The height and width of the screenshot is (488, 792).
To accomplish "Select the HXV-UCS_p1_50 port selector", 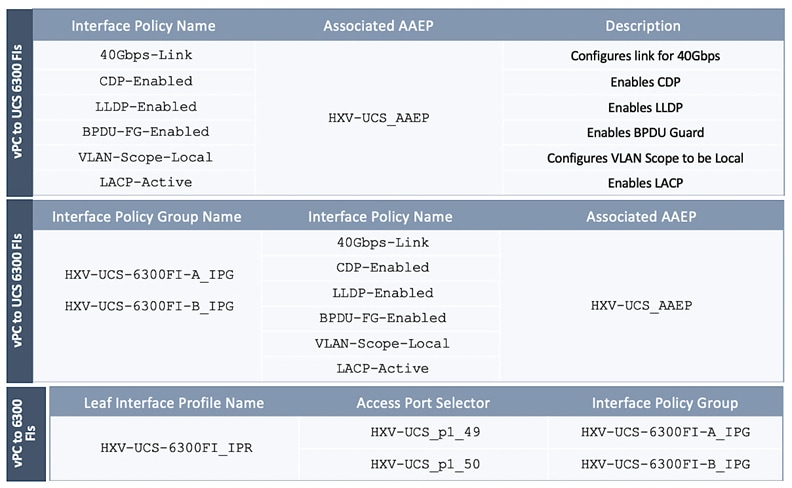I will point(423,464).
